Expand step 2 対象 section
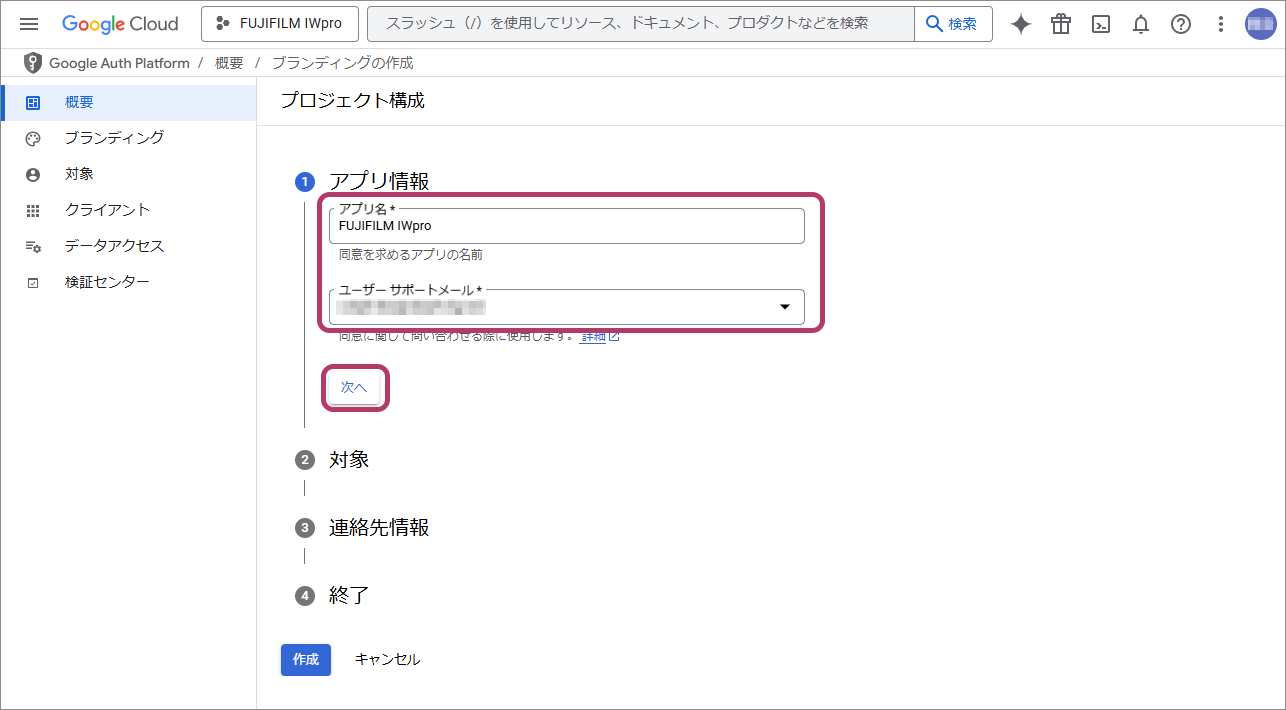The image size is (1286, 710). point(349,460)
